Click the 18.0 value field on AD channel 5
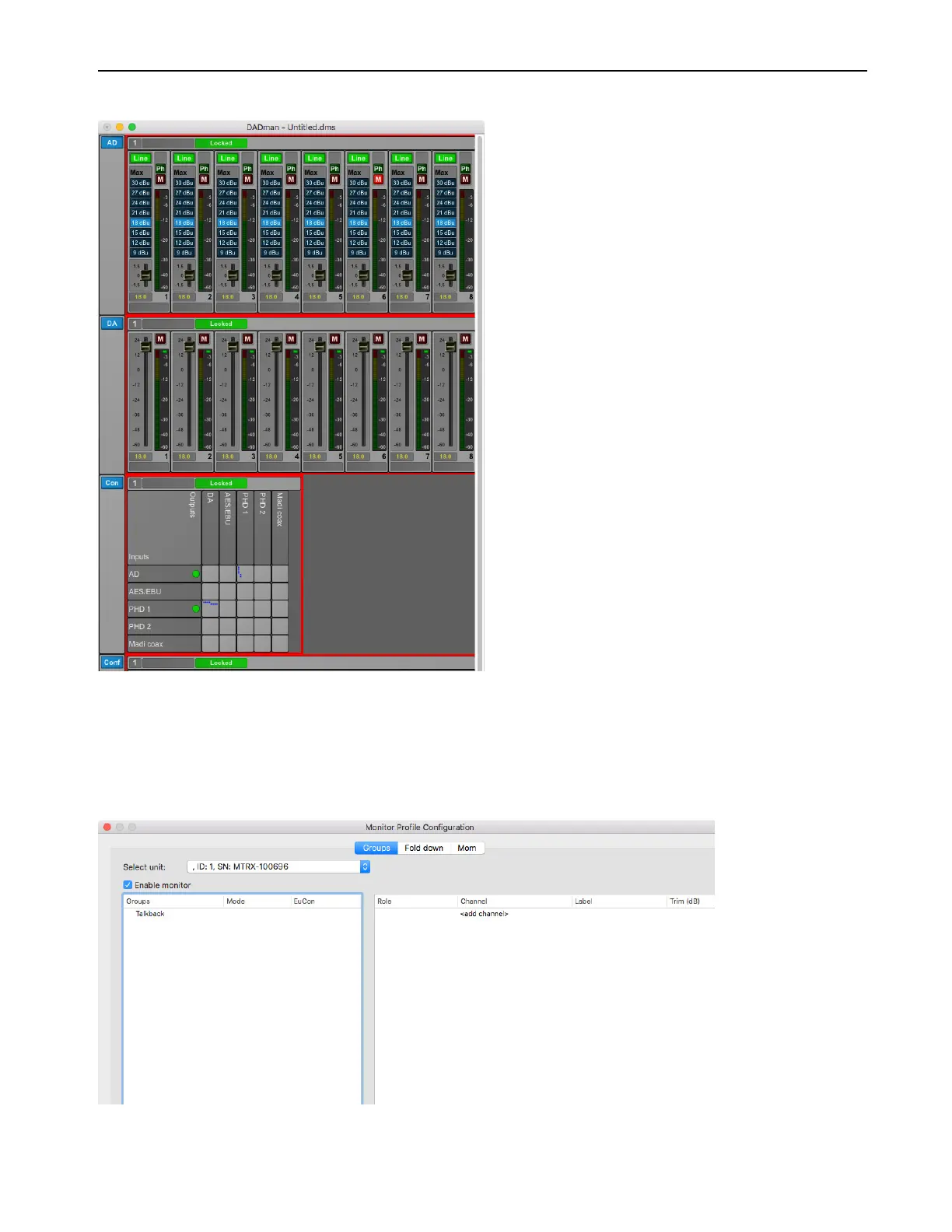The height and width of the screenshot is (1232, 952). pyautogui.click(x=314, y=297)
